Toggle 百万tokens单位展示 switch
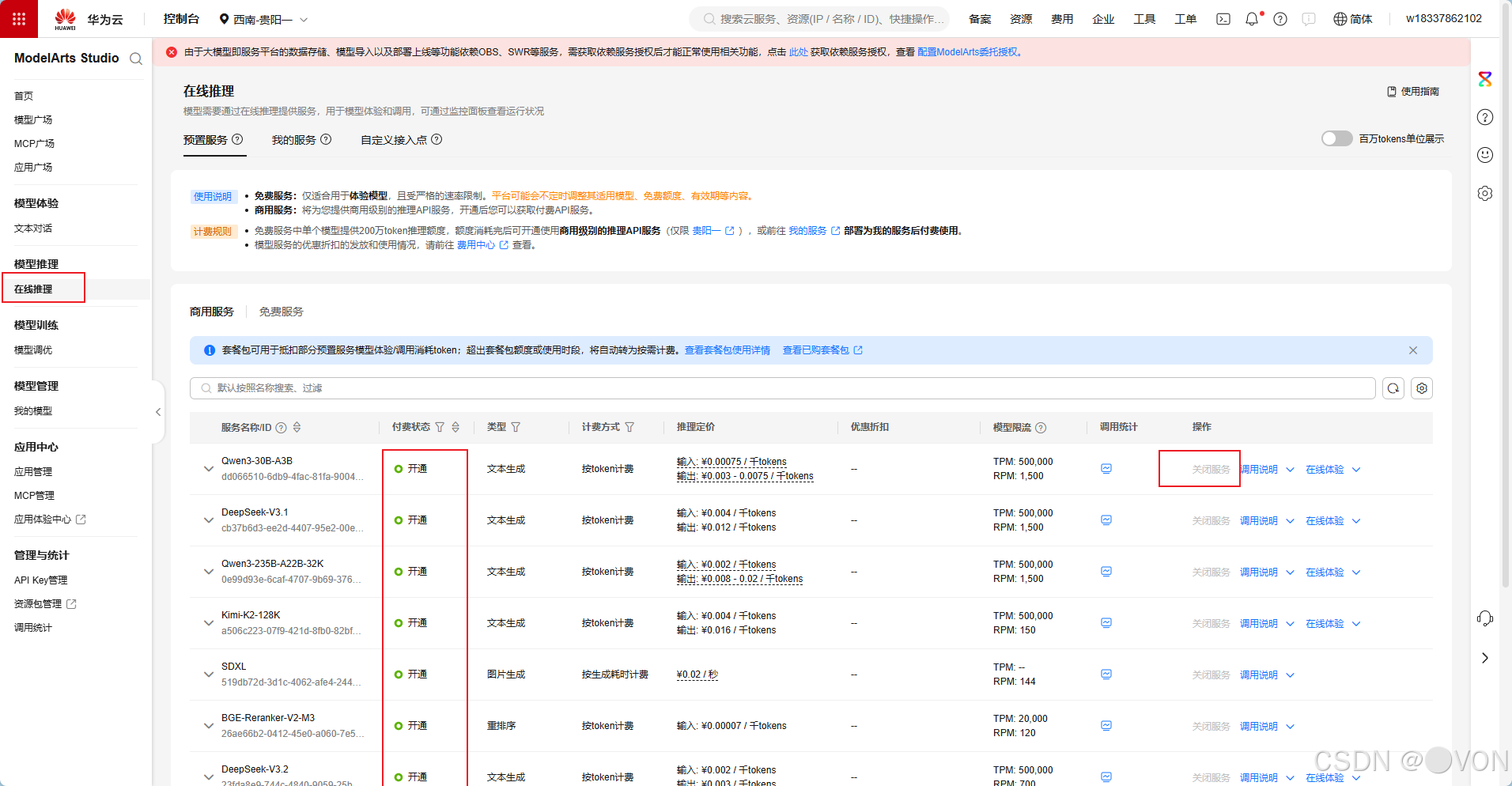 coord(1336,138)
